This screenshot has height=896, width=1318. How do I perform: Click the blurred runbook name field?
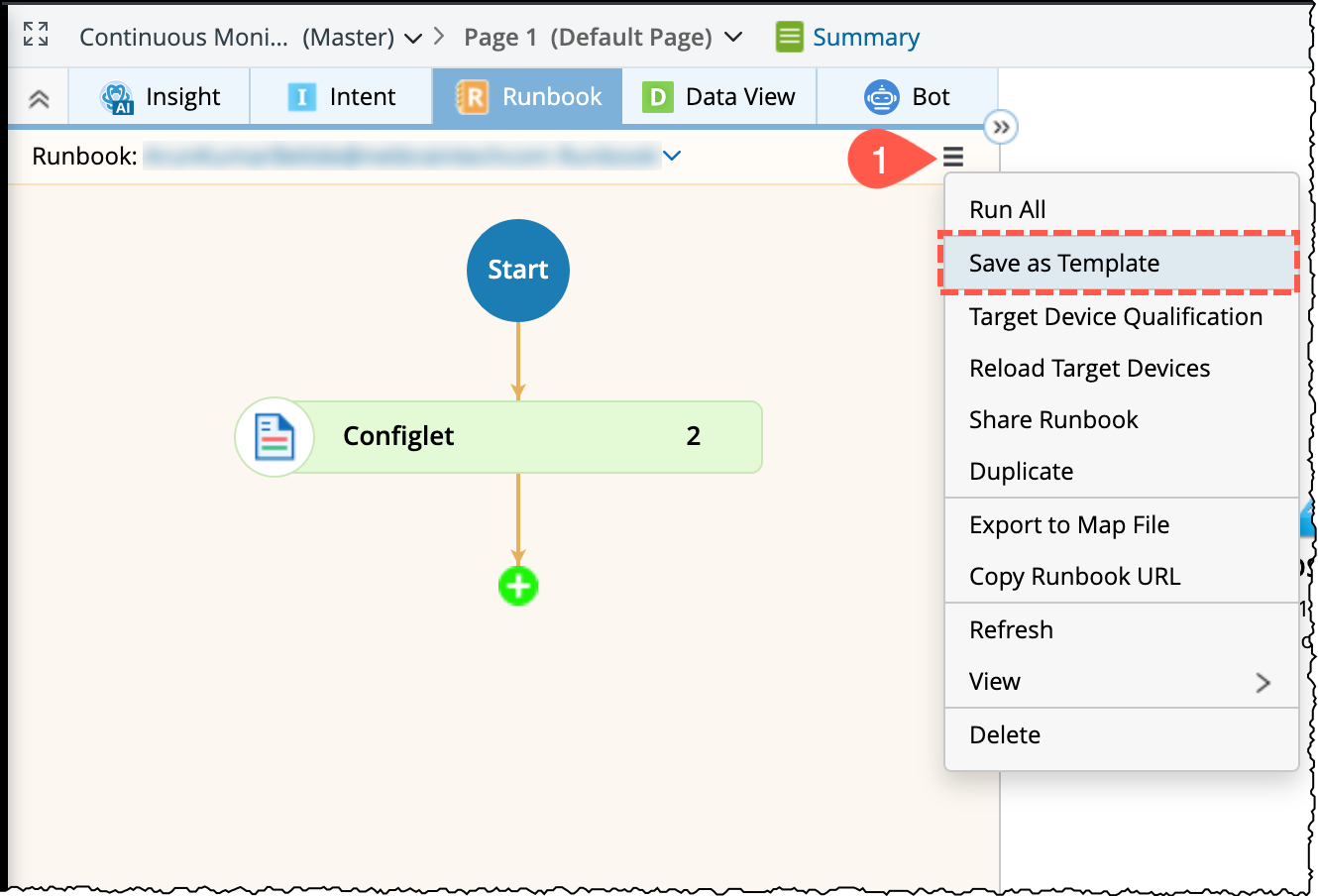click(401, 156)
